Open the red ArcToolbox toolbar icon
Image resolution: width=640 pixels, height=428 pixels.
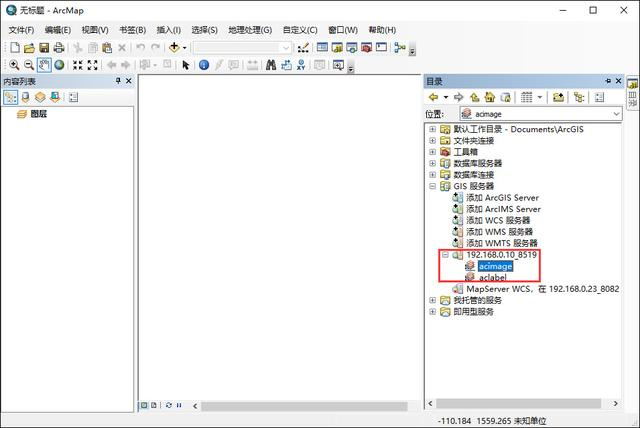click(x=367, y=48)
